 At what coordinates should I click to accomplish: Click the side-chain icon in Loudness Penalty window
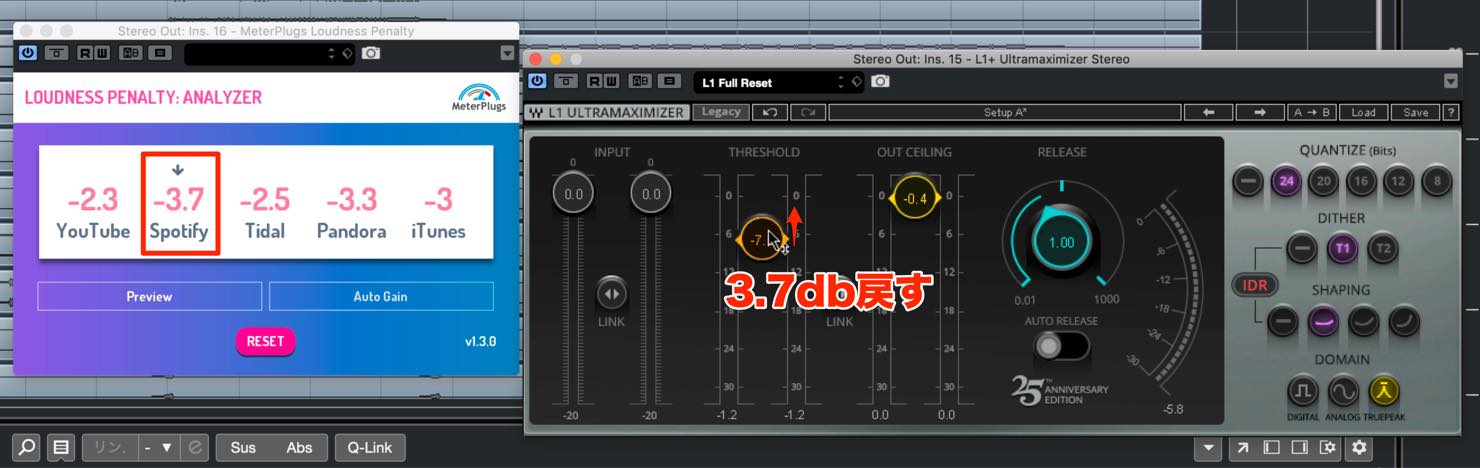pos(161,53)
